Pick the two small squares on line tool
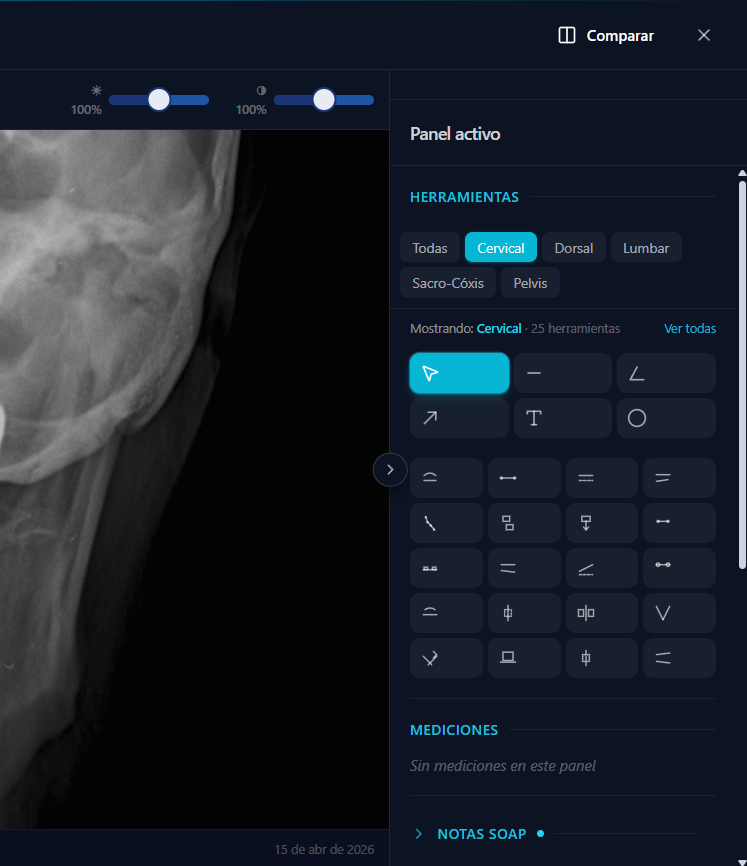 446,568
